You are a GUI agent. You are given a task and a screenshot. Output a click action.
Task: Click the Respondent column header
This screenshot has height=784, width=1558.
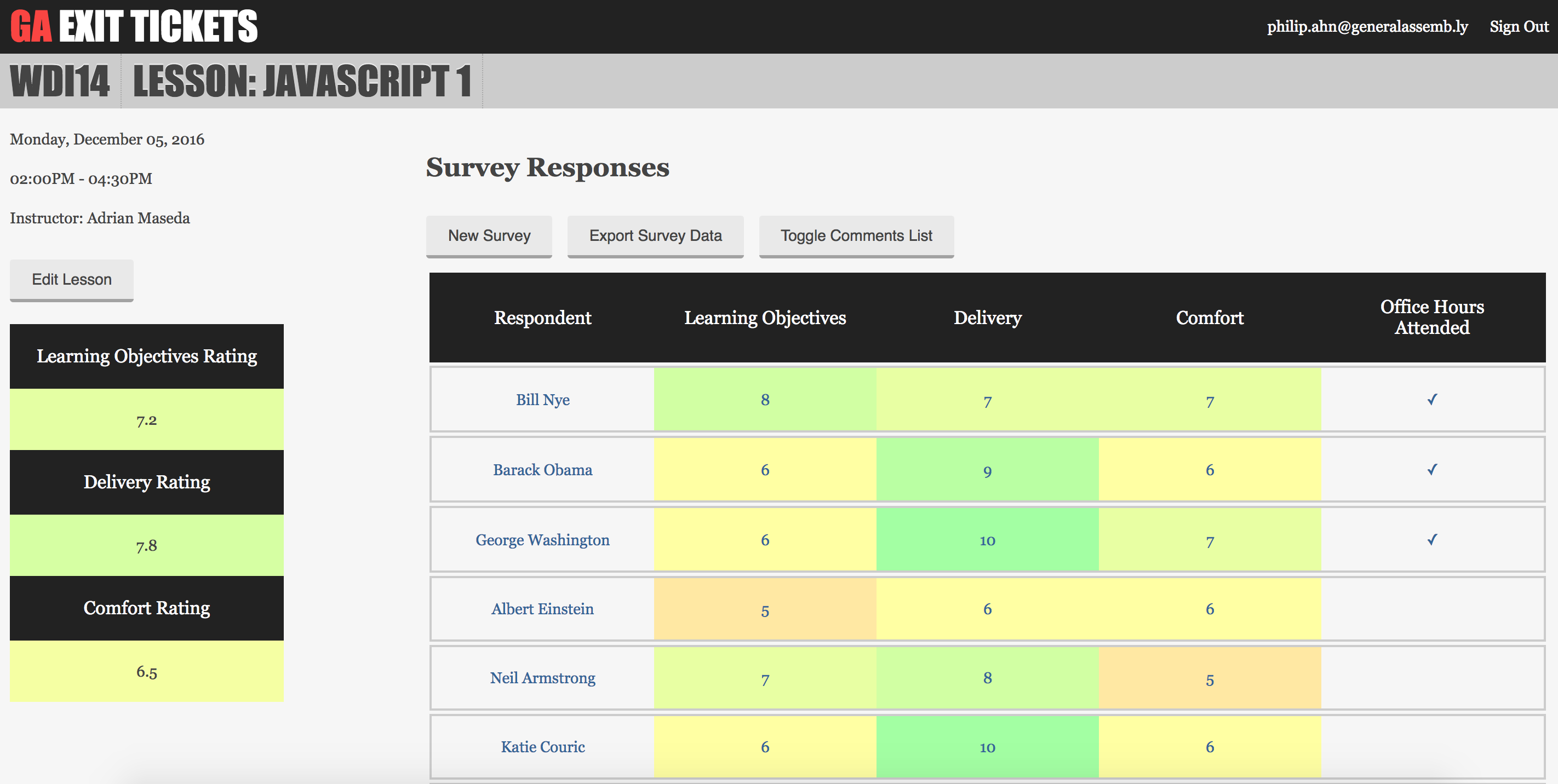coord(542,318)
